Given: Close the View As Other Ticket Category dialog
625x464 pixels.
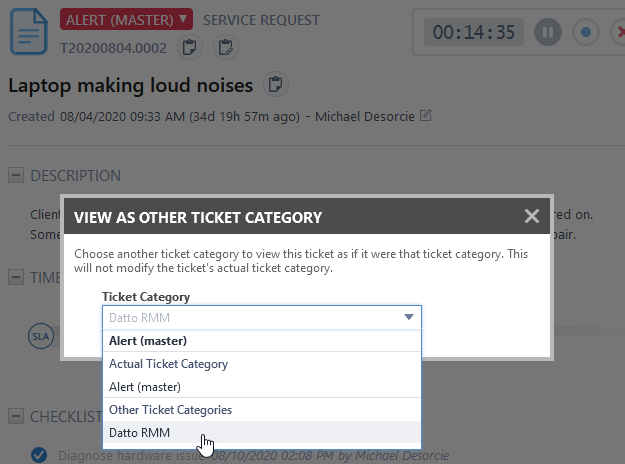Looking at the screenshot, I should coord(532,216).
